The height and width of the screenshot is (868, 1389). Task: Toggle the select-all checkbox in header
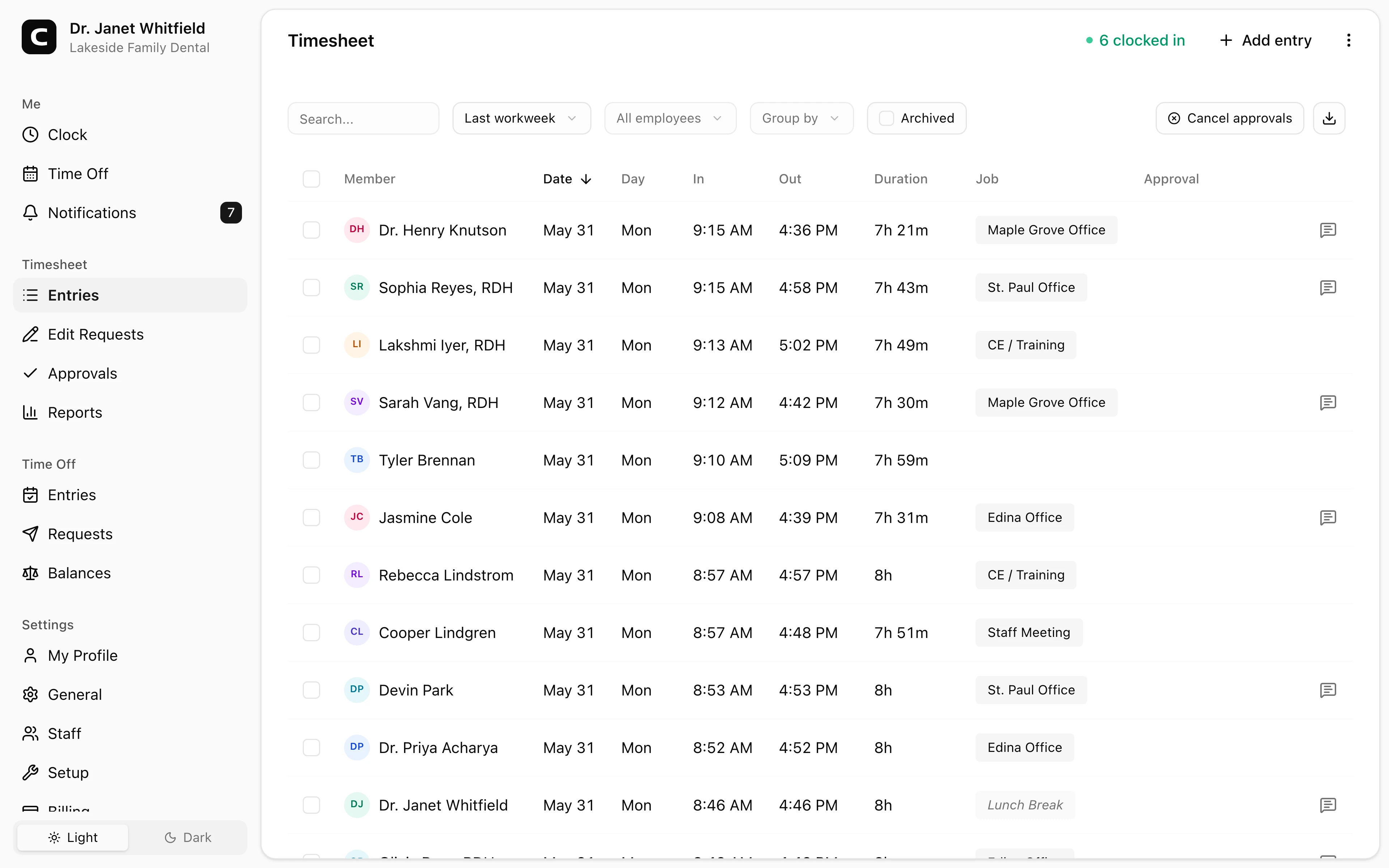click(311, 179)
